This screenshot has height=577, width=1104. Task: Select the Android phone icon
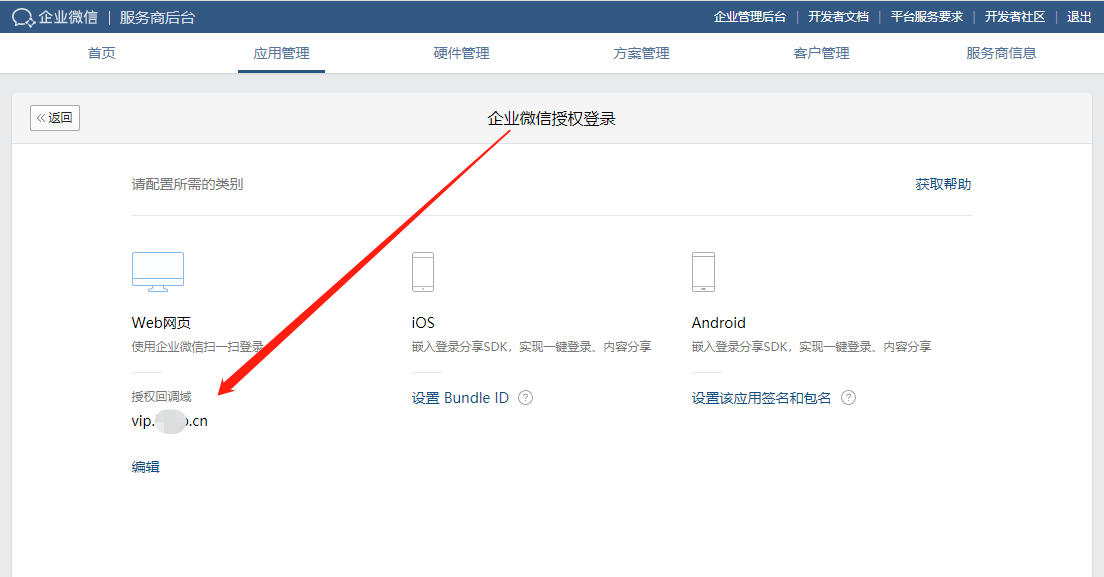703,272
